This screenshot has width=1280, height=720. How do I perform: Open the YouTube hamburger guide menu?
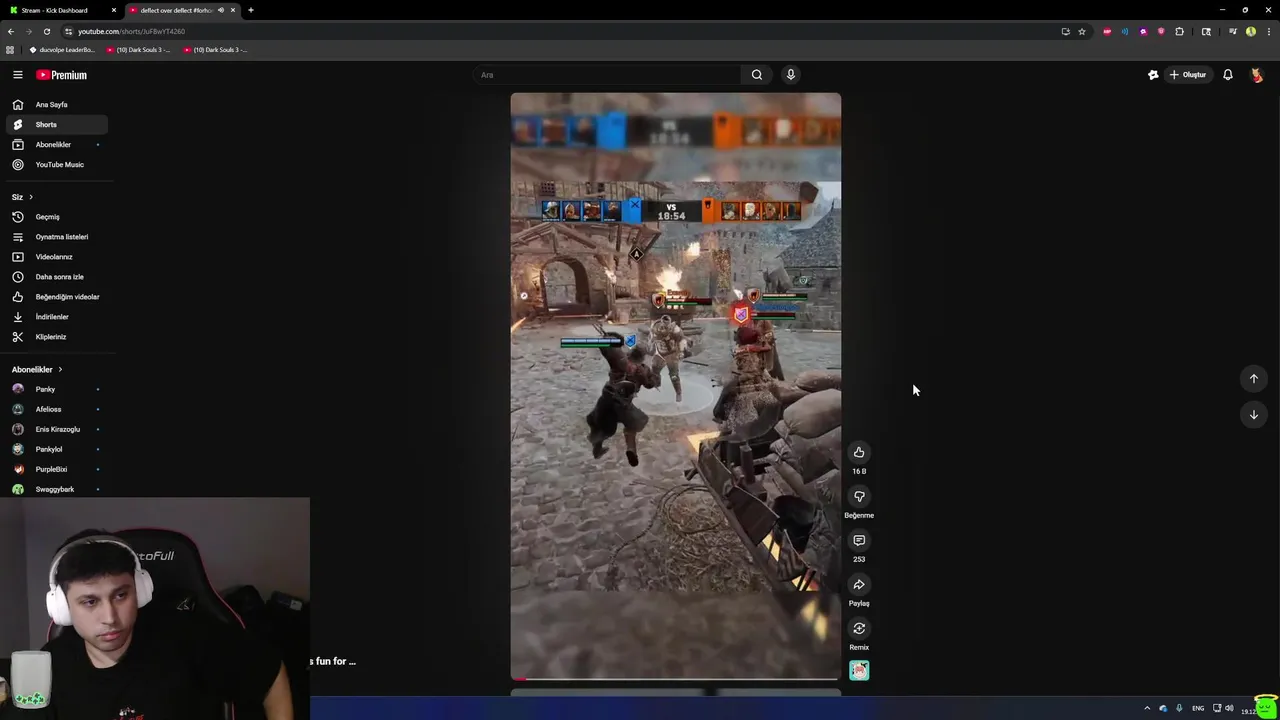(x=17, y=75)
